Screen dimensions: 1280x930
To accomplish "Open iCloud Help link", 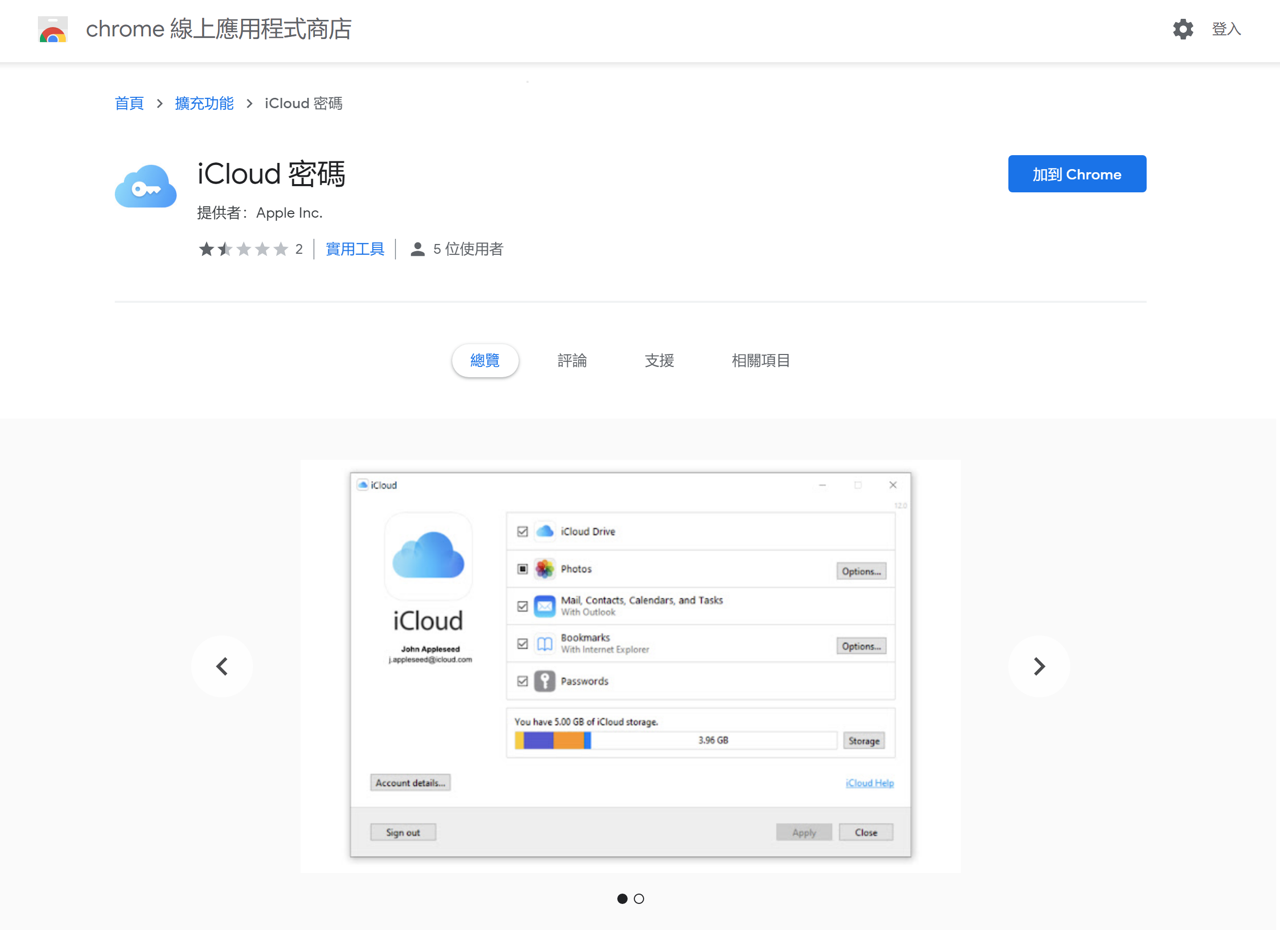I will pos(870,783).
